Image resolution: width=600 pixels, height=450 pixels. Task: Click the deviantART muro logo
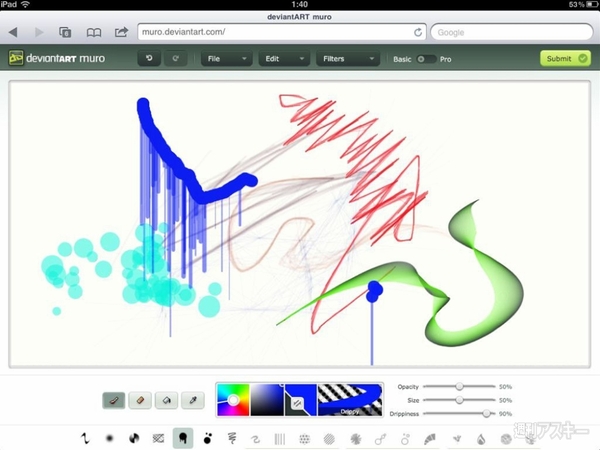point(57,58)
